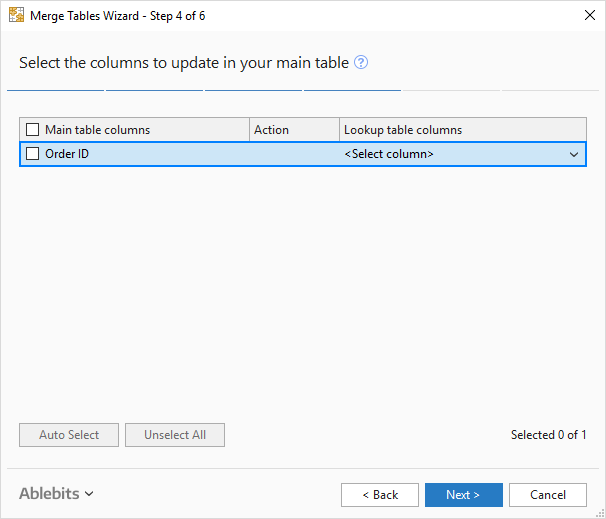Select the Order ID row label
606x519 pixels.
point(67,154)
